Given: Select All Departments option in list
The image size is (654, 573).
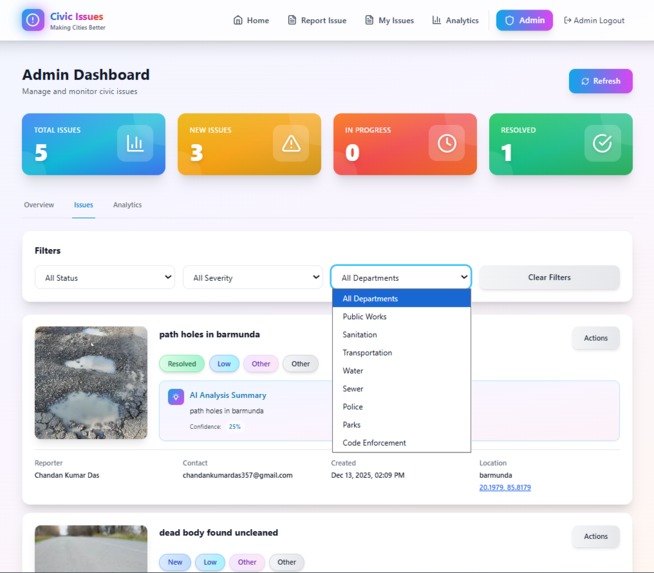Looking at the screenshot, I should pyautogui.click(x=401, y=299).
